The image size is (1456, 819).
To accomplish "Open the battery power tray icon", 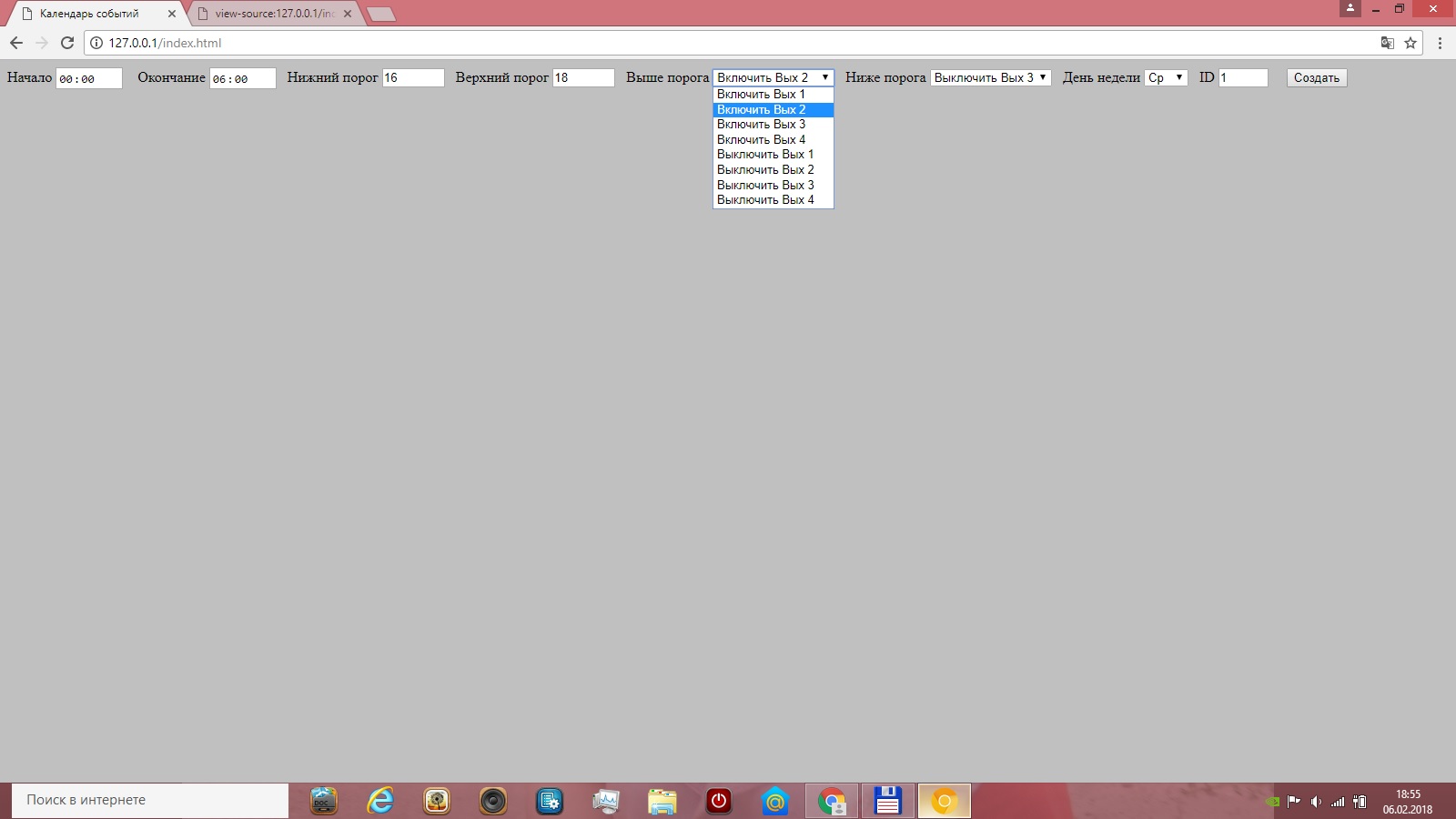I will coord(1360,802).
